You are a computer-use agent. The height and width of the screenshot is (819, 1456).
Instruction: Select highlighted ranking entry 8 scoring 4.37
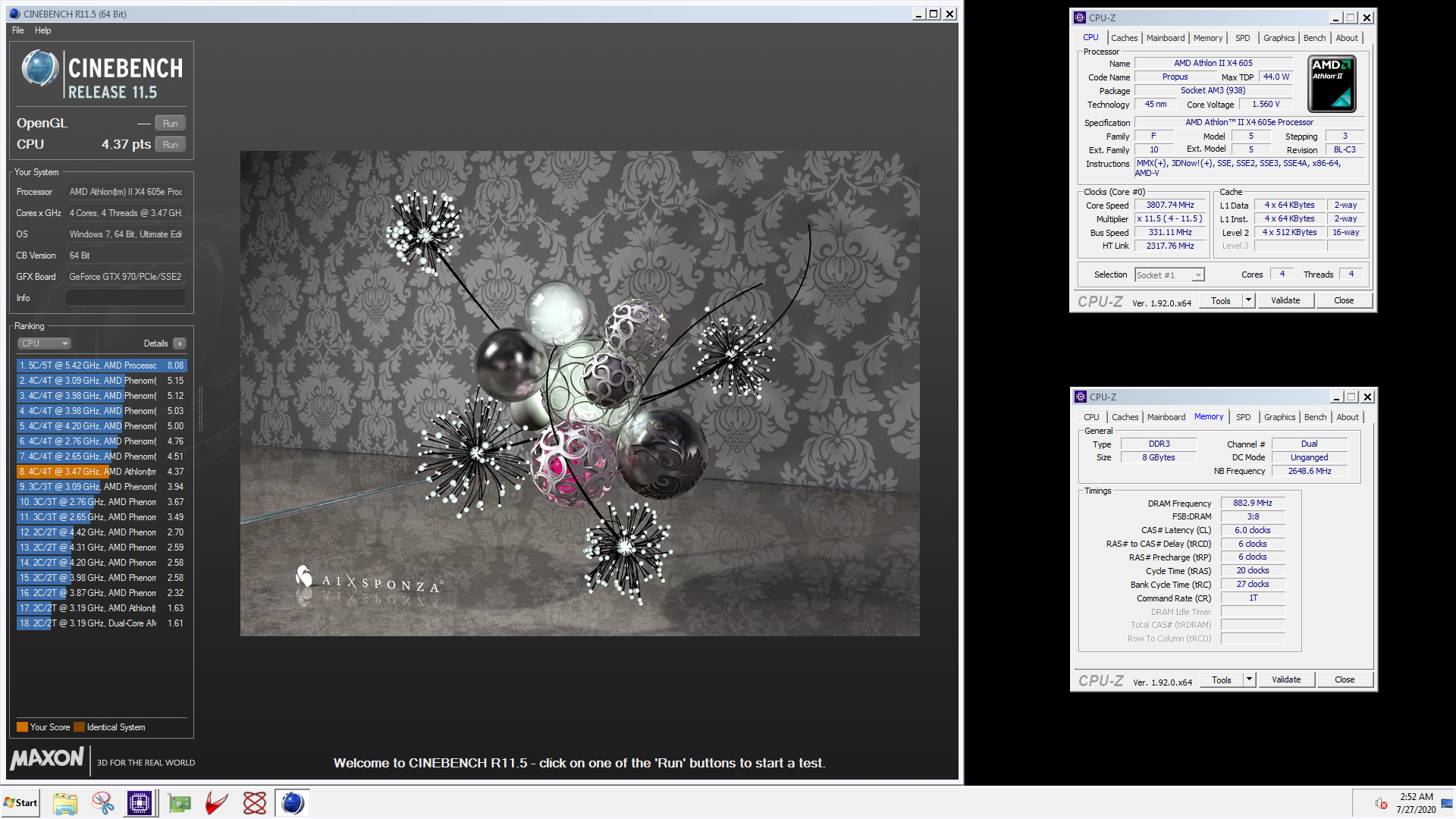pyautogui.click(x=102, y=472)
